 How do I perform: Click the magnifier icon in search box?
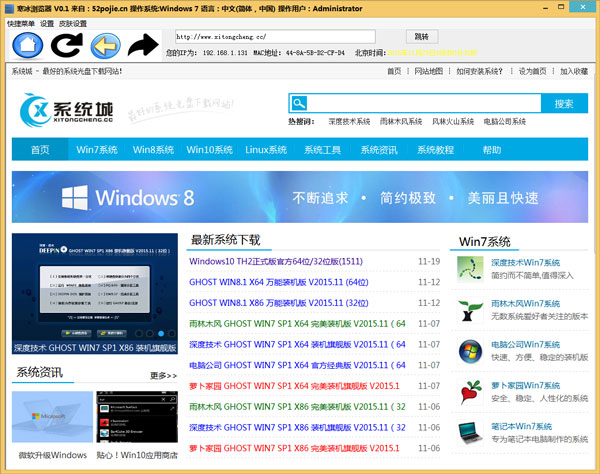click(x=299, y=103)
